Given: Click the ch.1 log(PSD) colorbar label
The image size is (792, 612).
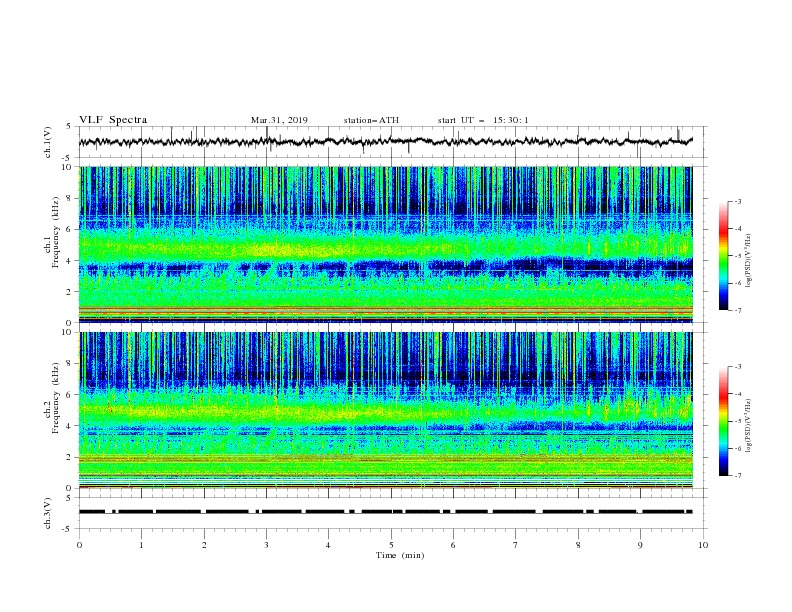Looking at the screenshot, I should [x=748, y=261].
